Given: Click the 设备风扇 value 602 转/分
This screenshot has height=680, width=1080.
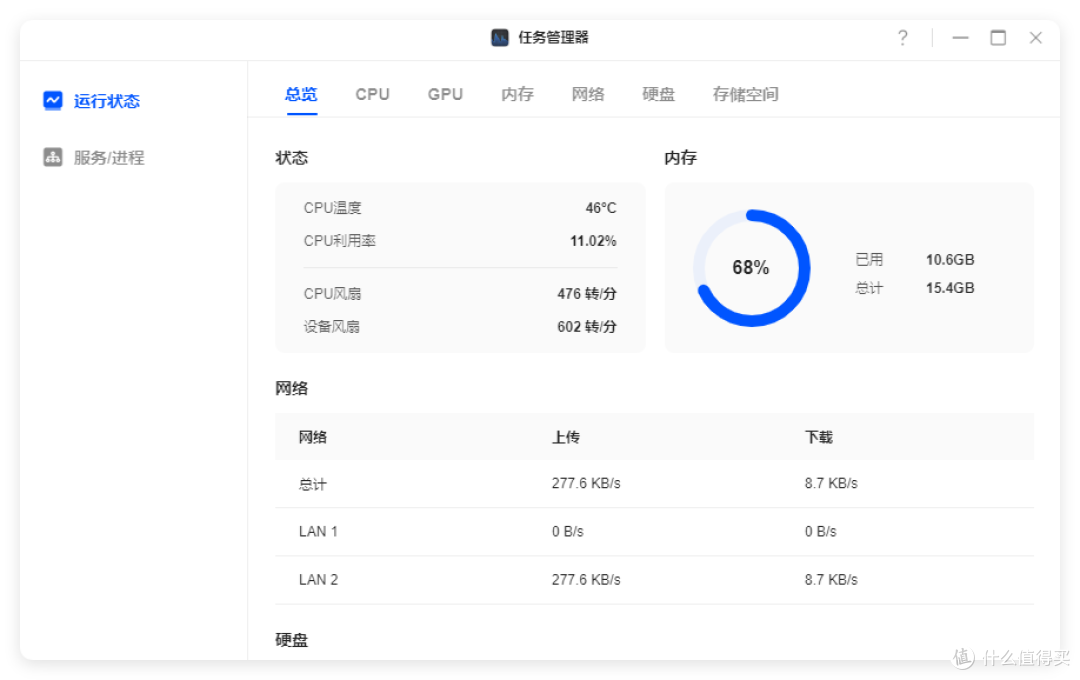Looking at the screenshot, I should click(x=587, y=327).
